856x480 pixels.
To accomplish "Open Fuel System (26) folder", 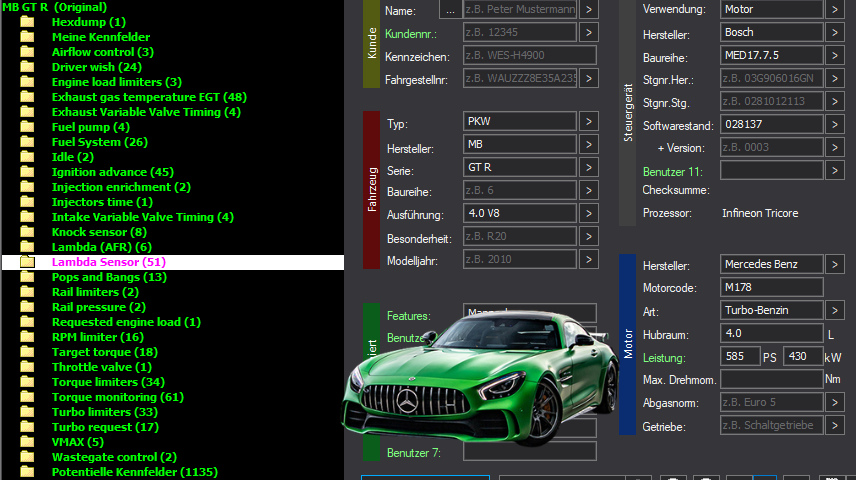I will 99,143.
